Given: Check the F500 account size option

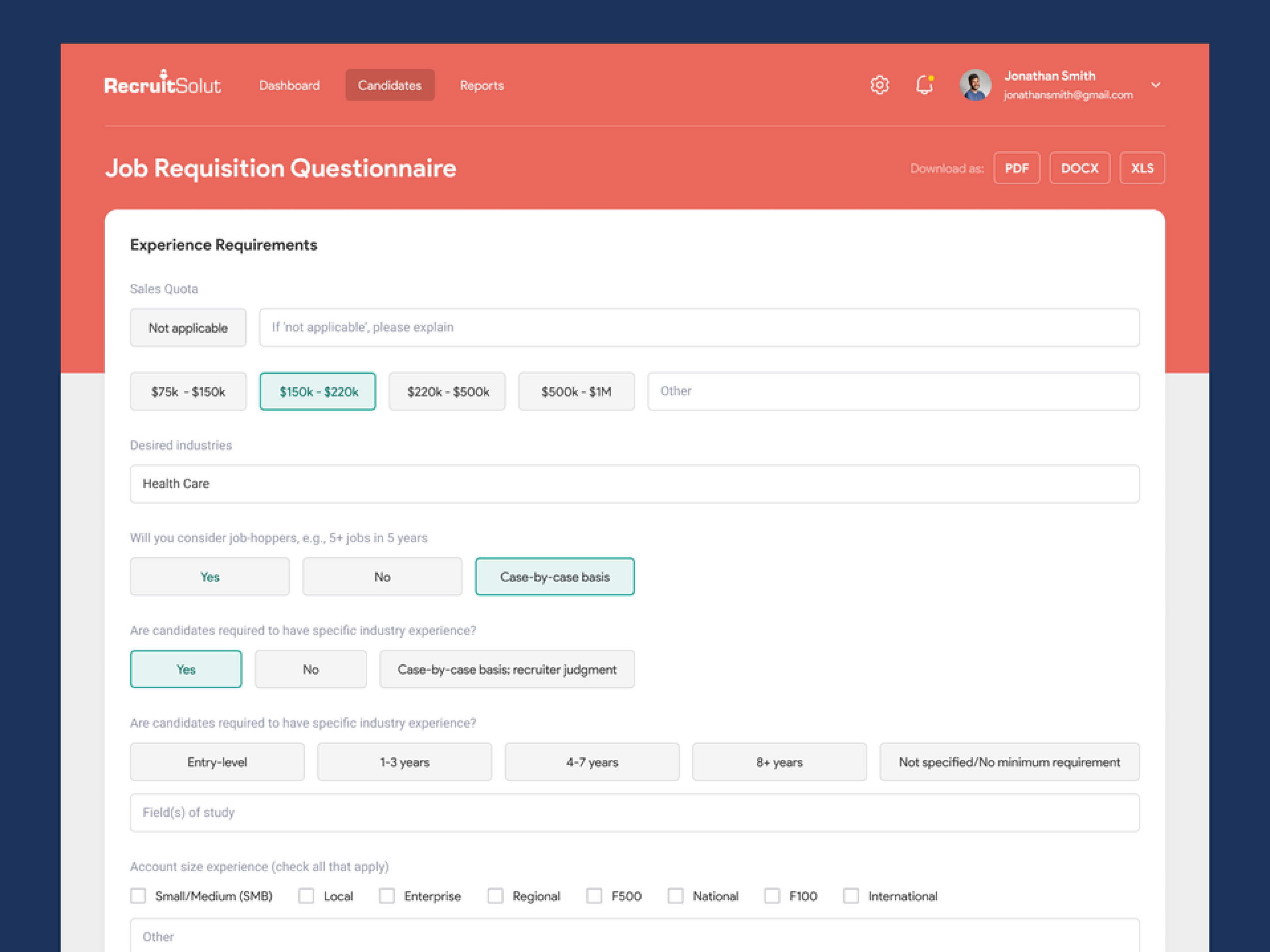Looking at the screenshot, I should pos(594,896).
